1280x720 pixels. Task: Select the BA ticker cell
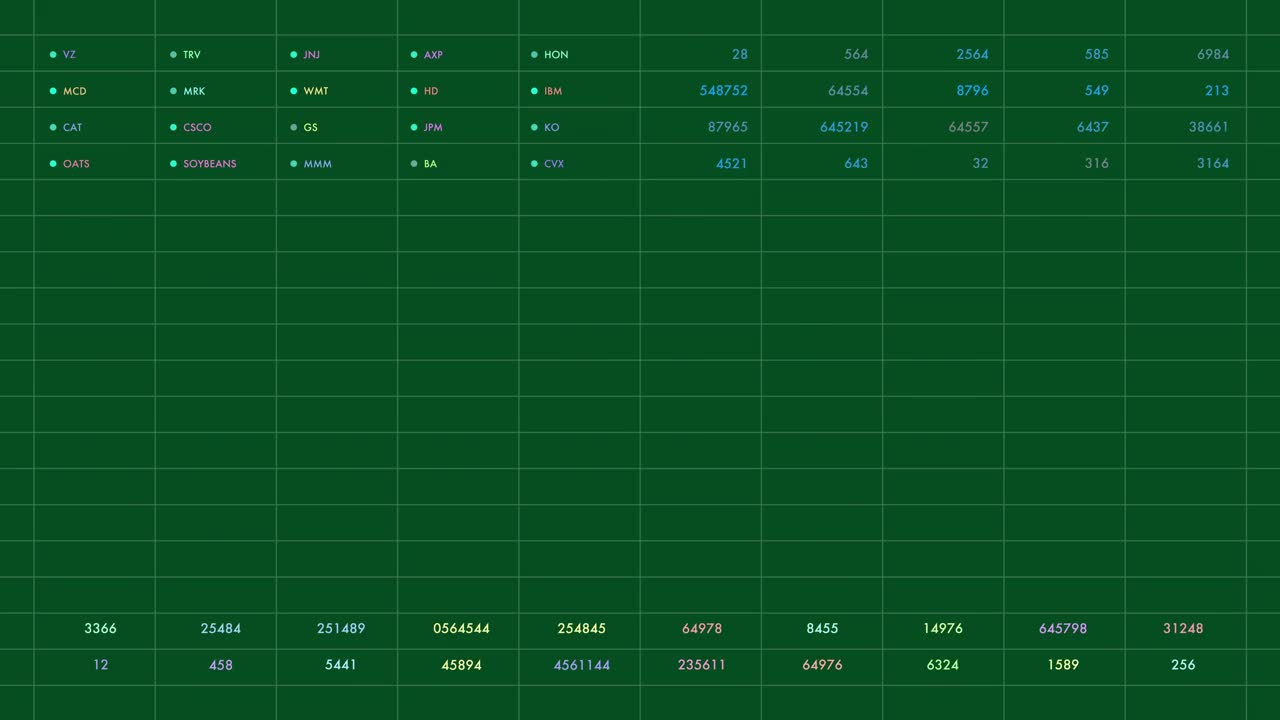(x=457, y=162)
